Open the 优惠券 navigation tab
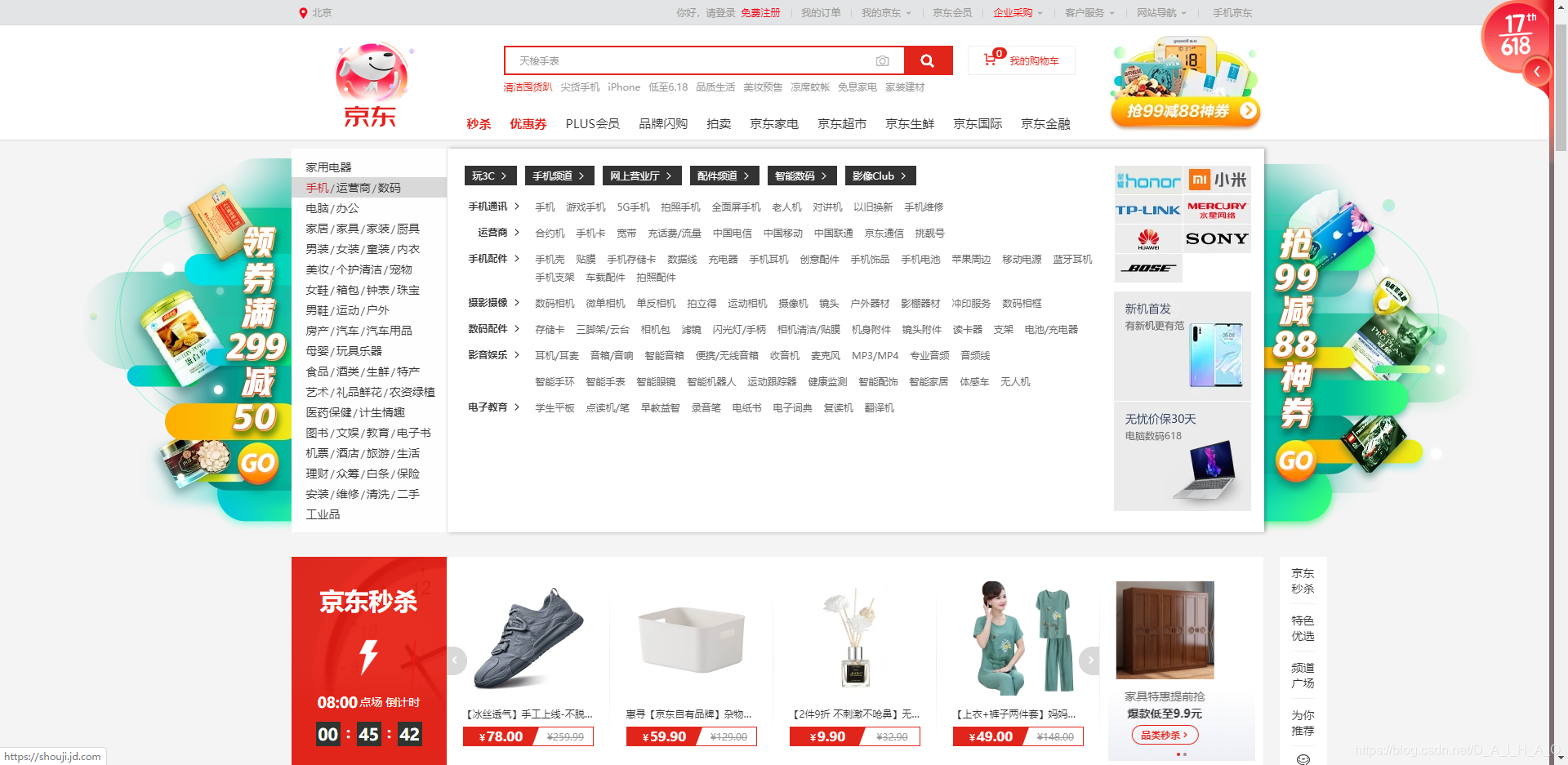The height and width of the screenshot is (765, 1568). coord(528,124)
